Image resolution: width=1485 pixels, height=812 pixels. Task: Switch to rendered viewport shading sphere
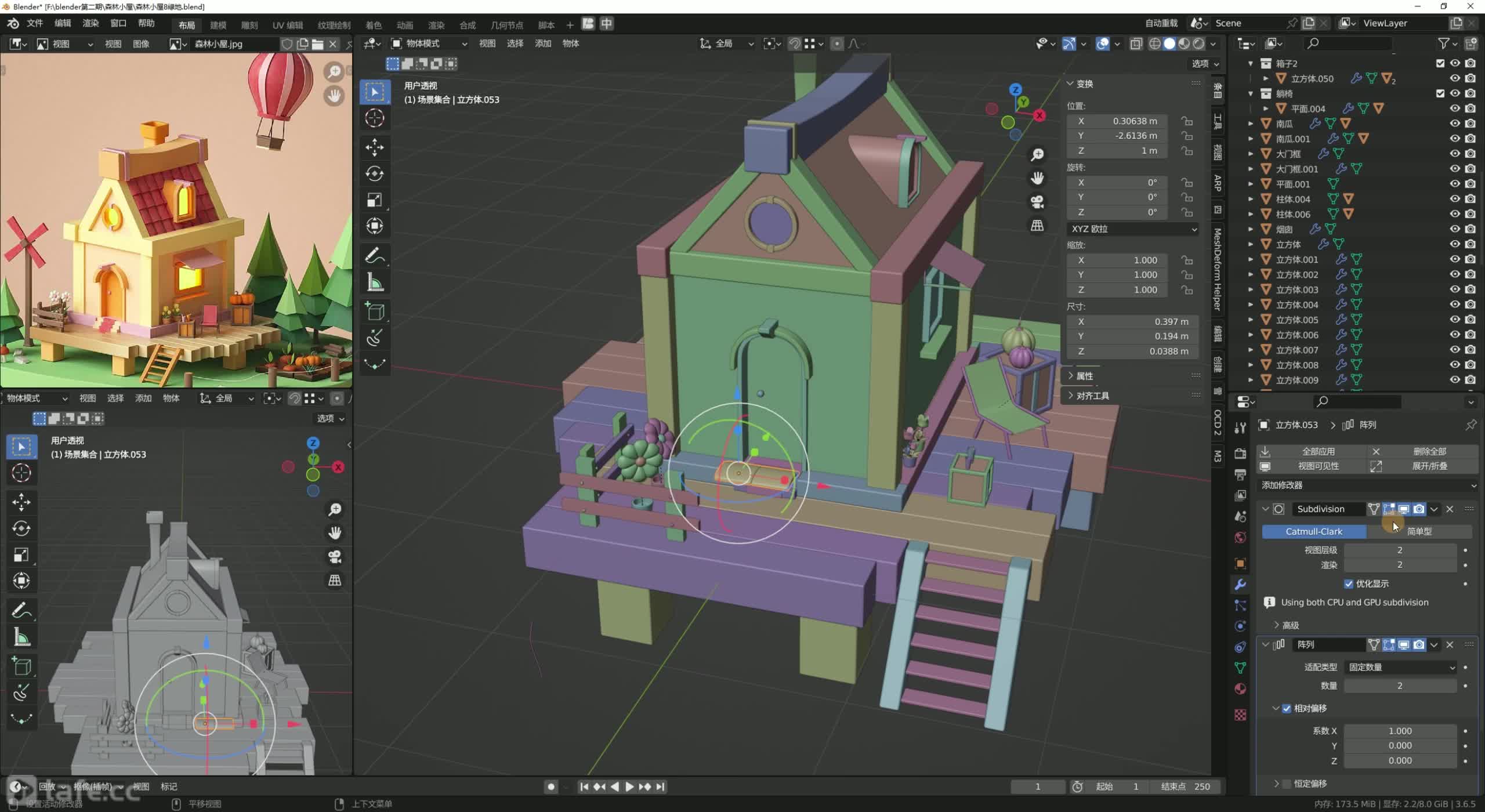point(1198,43)
